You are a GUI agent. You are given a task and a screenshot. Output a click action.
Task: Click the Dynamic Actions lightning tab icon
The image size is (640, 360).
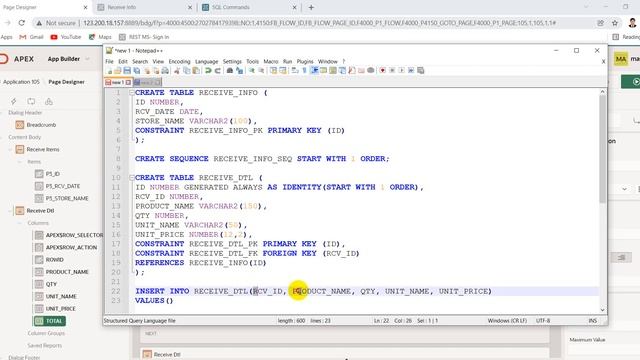13,101
